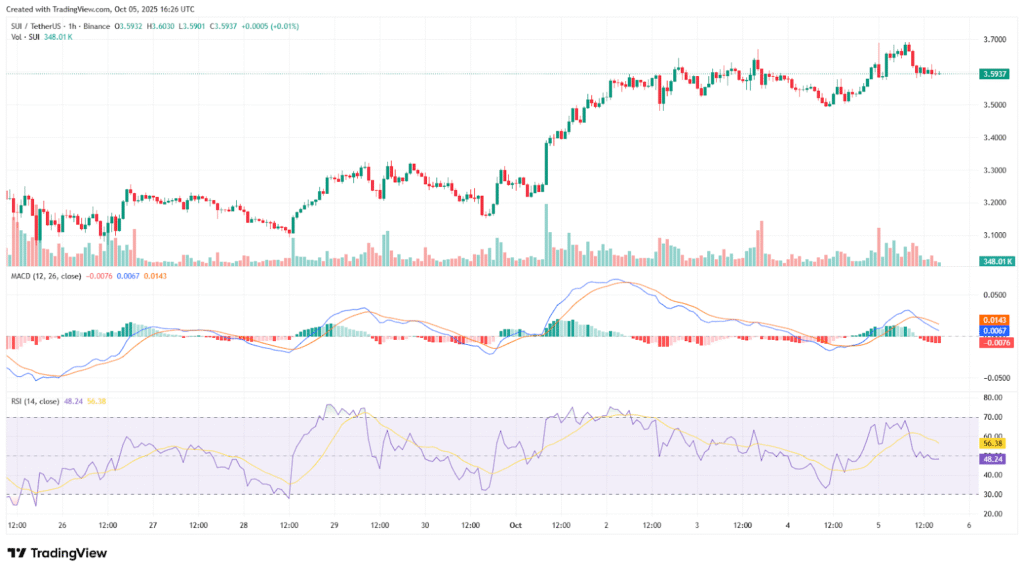Click the 3.7000 price level on axis

point(995,40)
